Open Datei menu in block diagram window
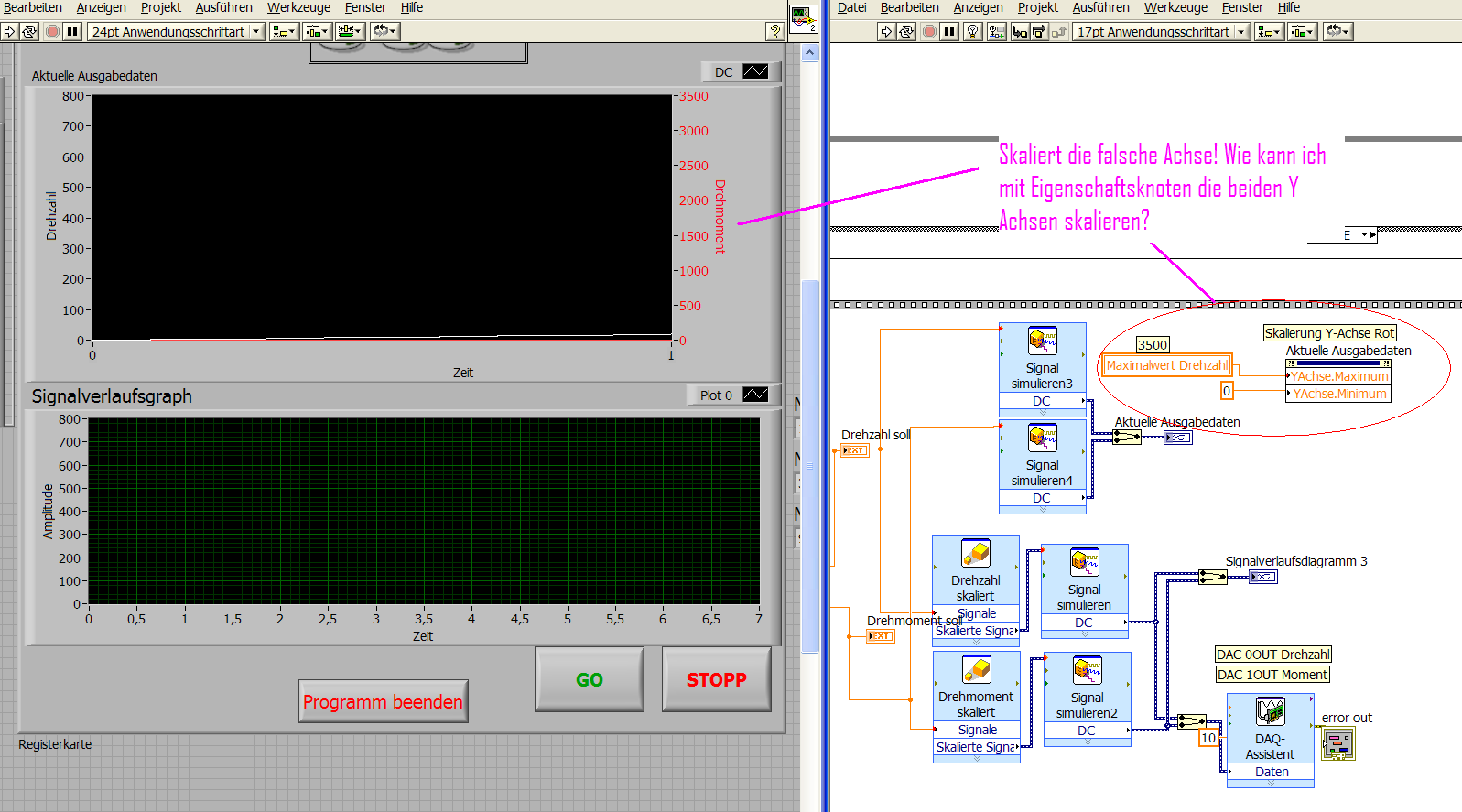The height and width of the screenshot is (812, 1462). [851, 7]
